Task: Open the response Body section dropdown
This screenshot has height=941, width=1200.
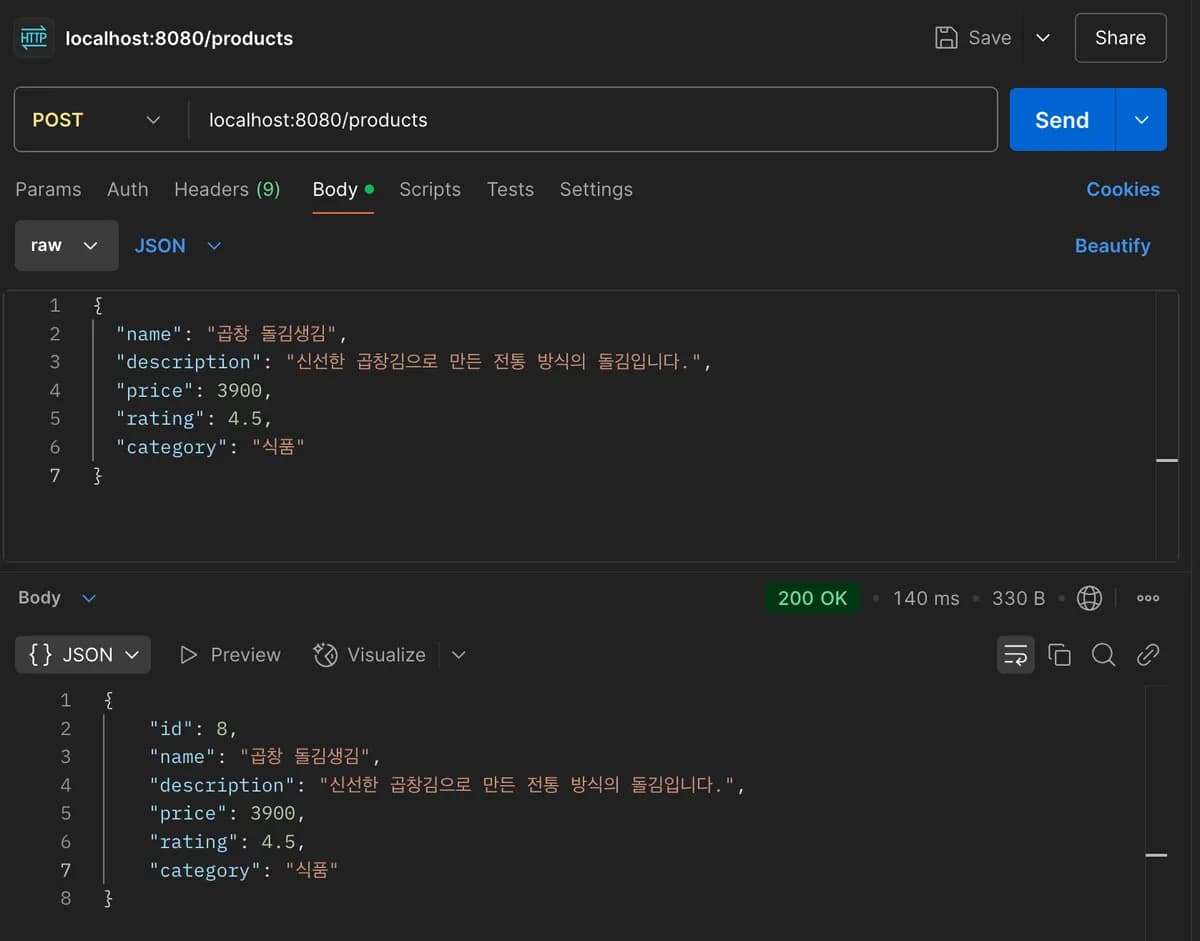Action: pos(57,598)
